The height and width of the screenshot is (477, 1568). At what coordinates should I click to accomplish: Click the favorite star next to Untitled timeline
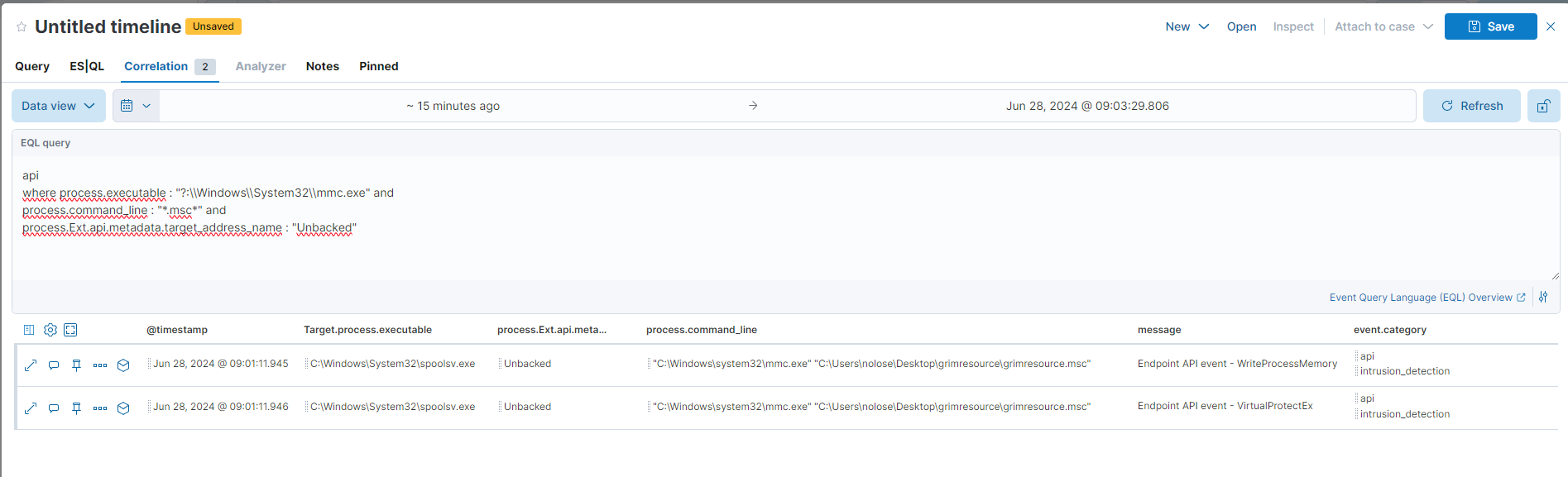[x=22, y=27]
